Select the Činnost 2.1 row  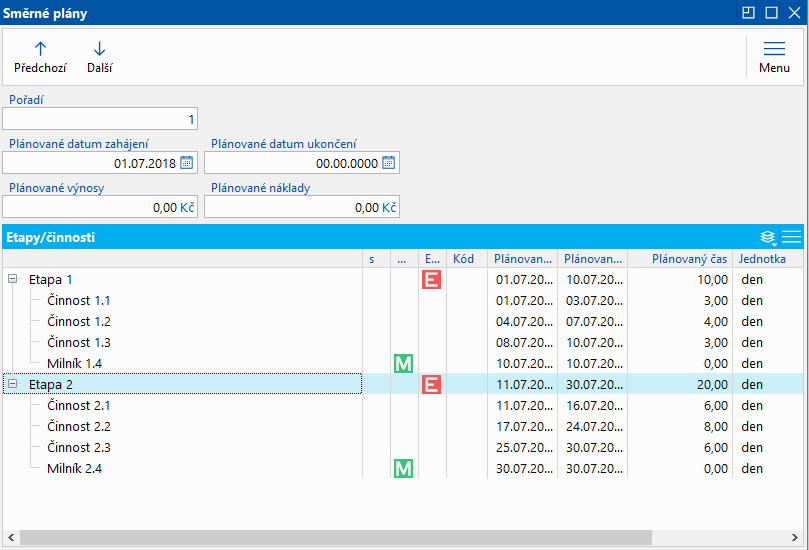pyautogui.click(x=403, y=406)
